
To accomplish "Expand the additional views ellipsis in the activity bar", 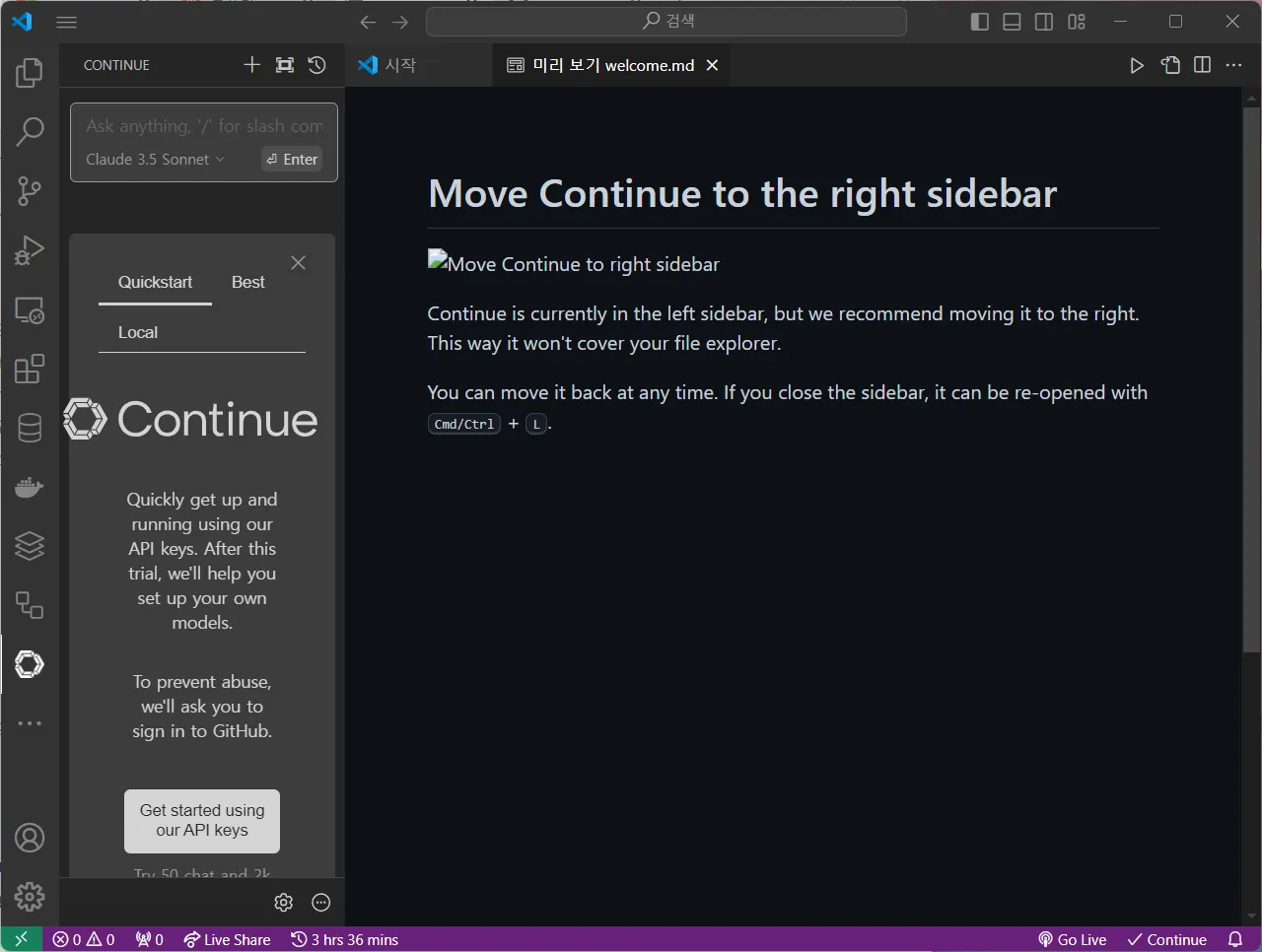I will pos(30,723).
